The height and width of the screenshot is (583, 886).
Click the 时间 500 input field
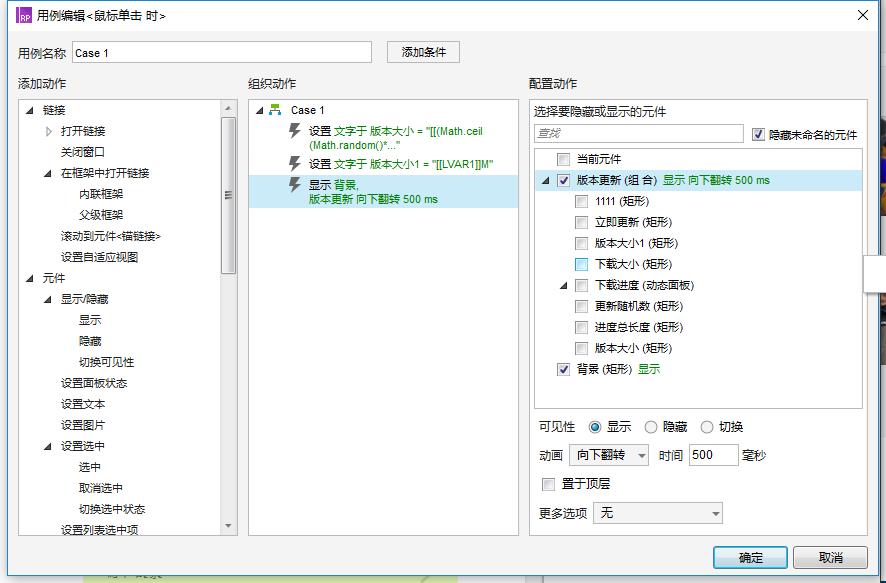713,455
